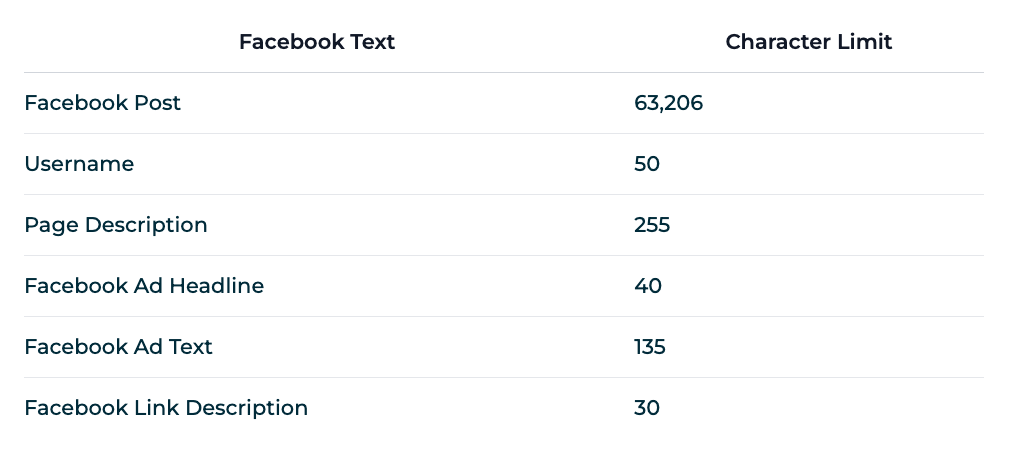1014x463 pixels.
Task: Select the value 40 for Ad Headline
Action: tap(647, 286)
